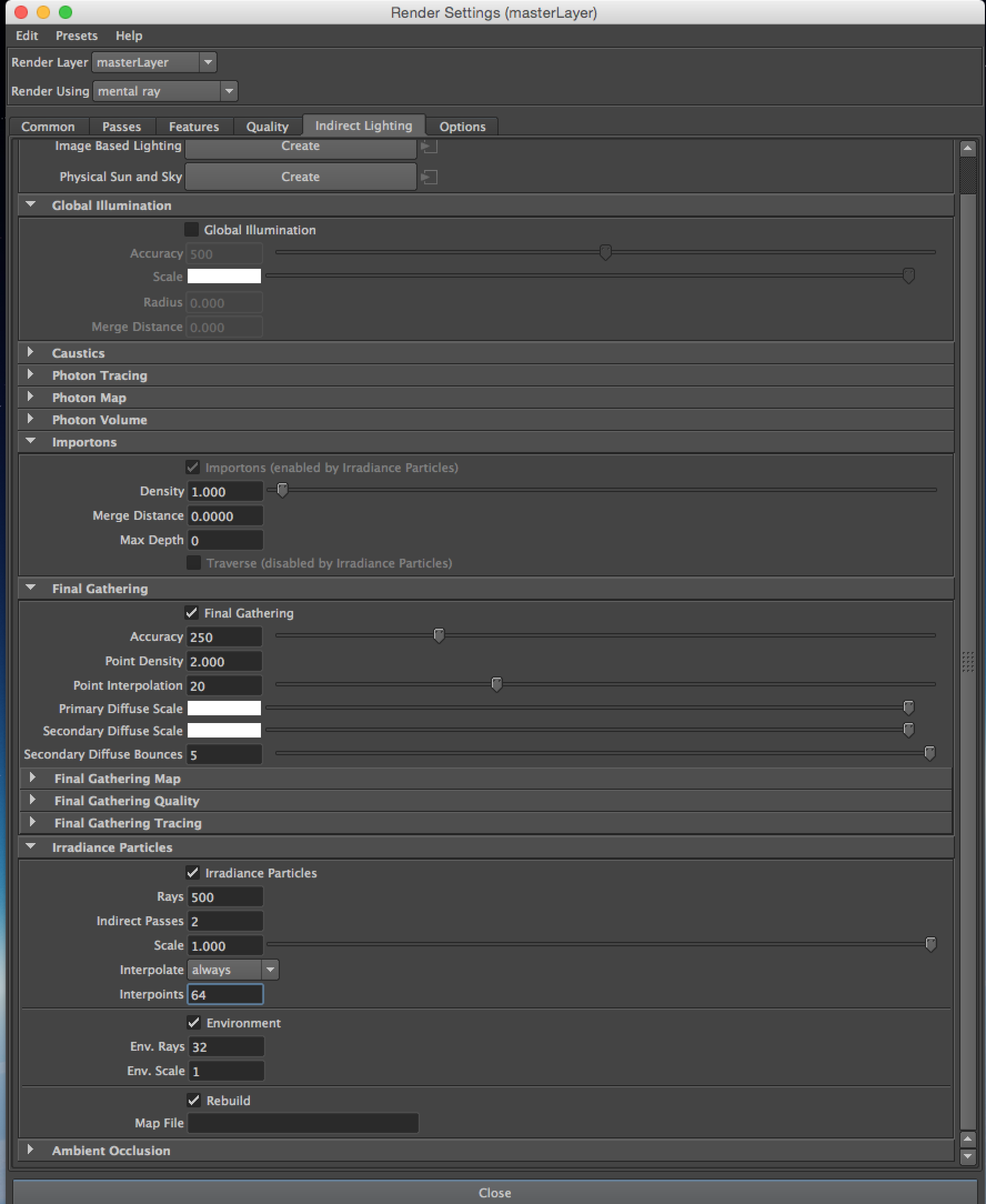Image resolution: width=986 pixels, height=1204 pixels.
Task: Click the Importons enabled checkbox
Action: tap(193, 467)
